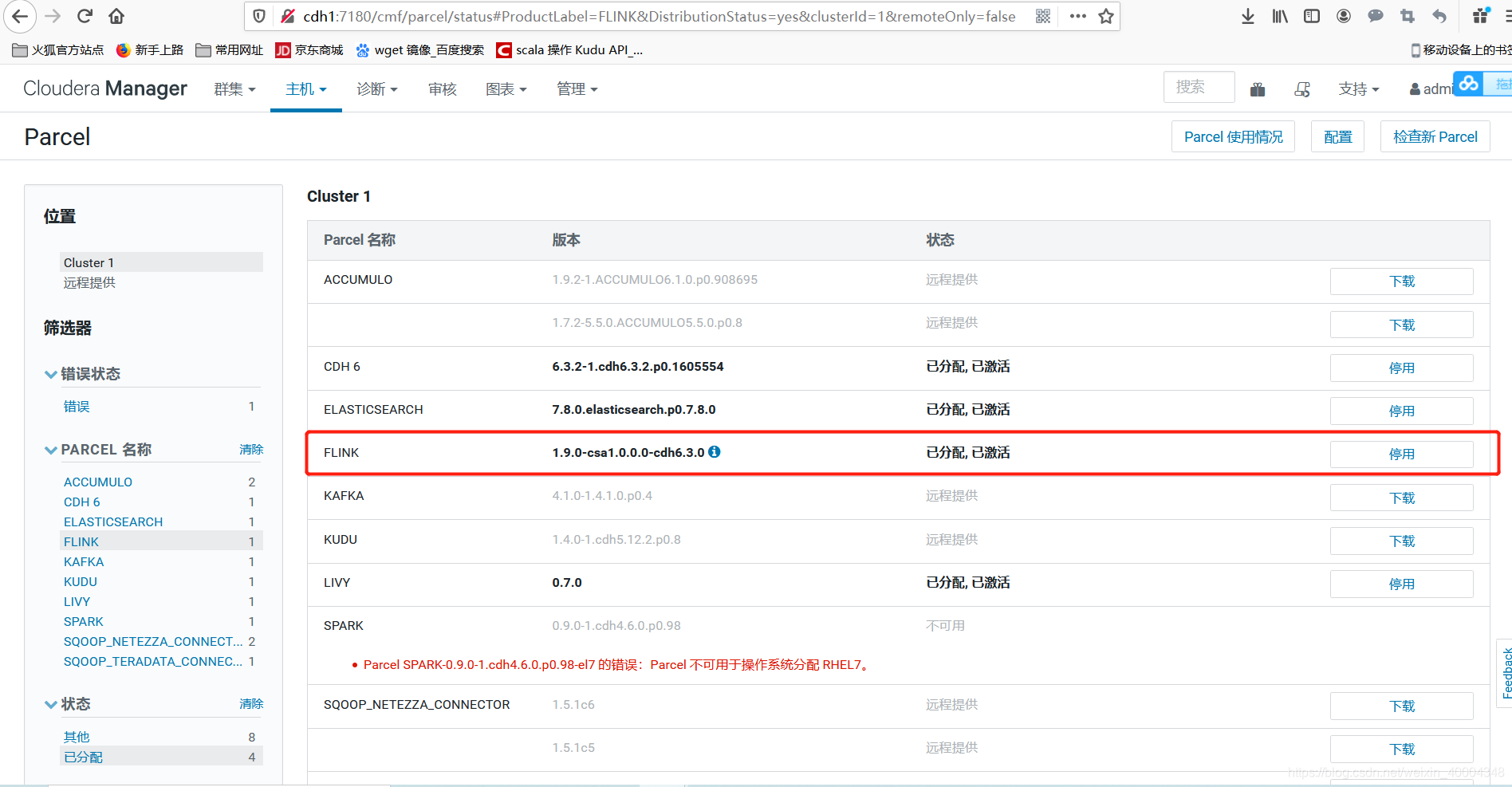The width and height of the screenshot is (1512, 787).
Task: Open running commands icon in Cloudera header
Action: 1302,89
